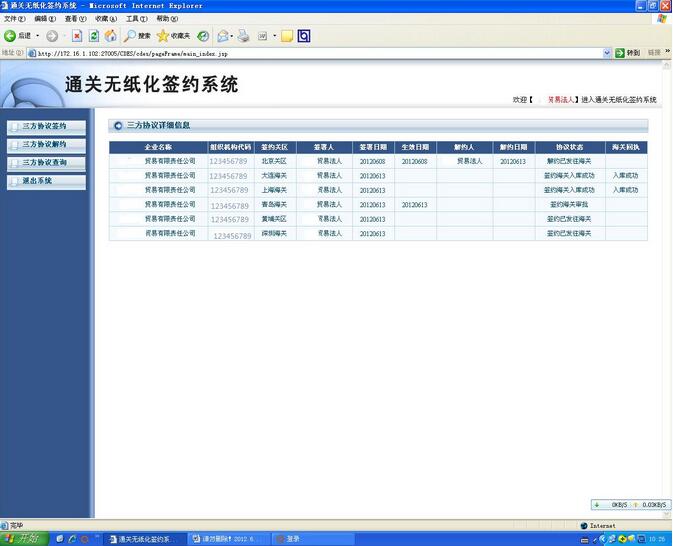Open 三方协议查询 in the sidebar
This screenshot has height=546, width=673.
(x=46, y=163)
